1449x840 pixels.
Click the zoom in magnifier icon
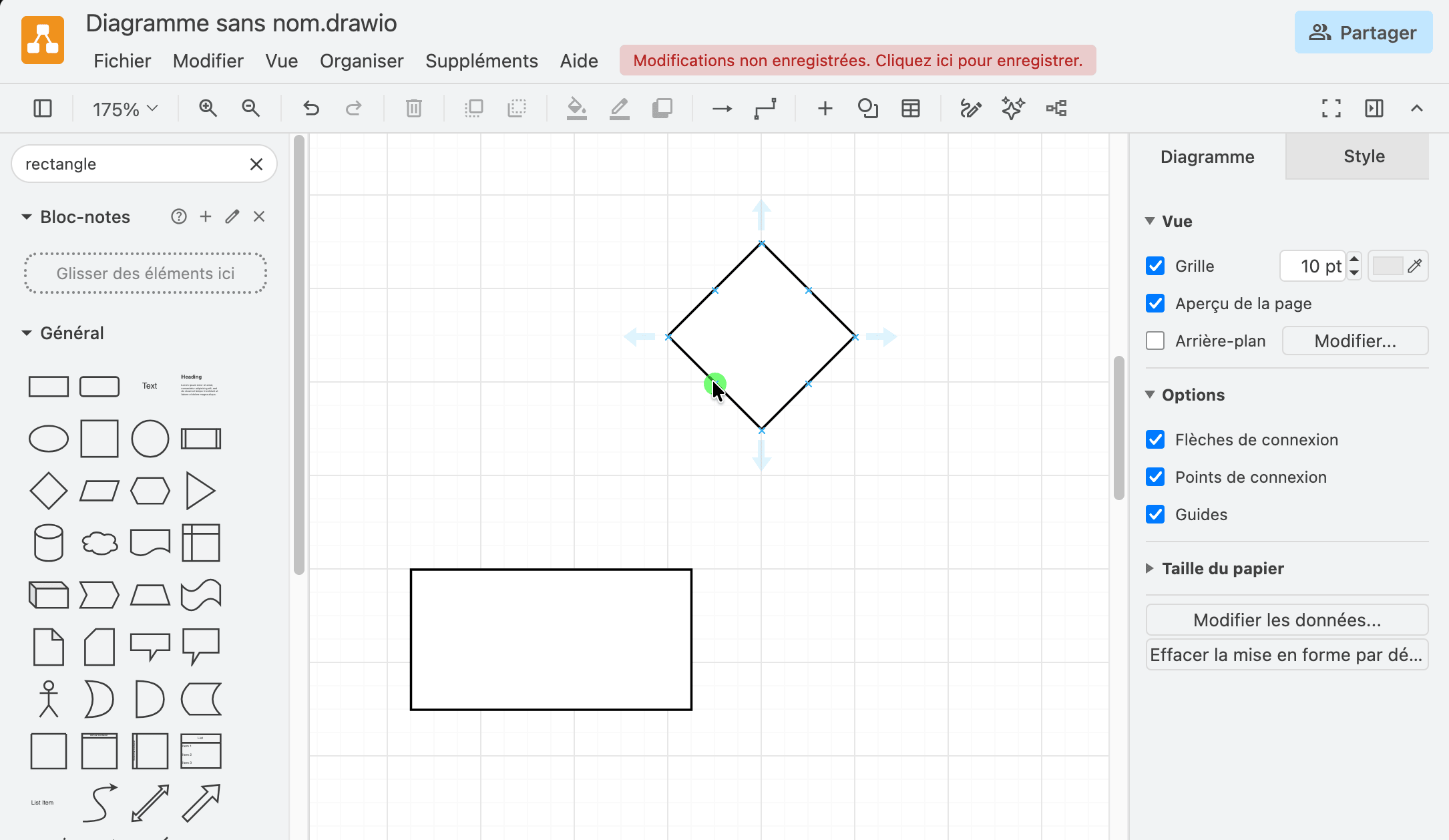[x=208, y=108]
